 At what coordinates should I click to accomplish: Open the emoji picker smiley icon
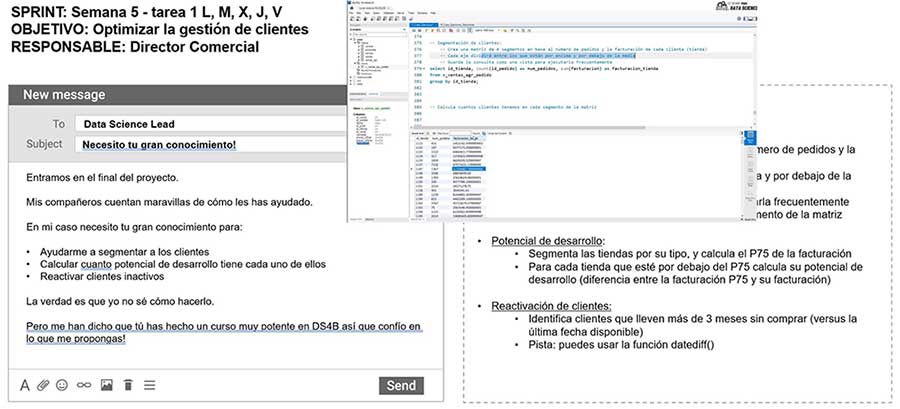point(62,385)
